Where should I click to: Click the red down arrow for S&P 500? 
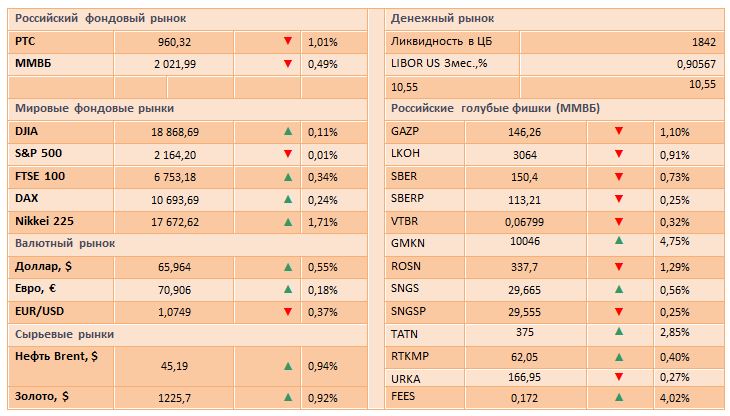pos(288,153)
